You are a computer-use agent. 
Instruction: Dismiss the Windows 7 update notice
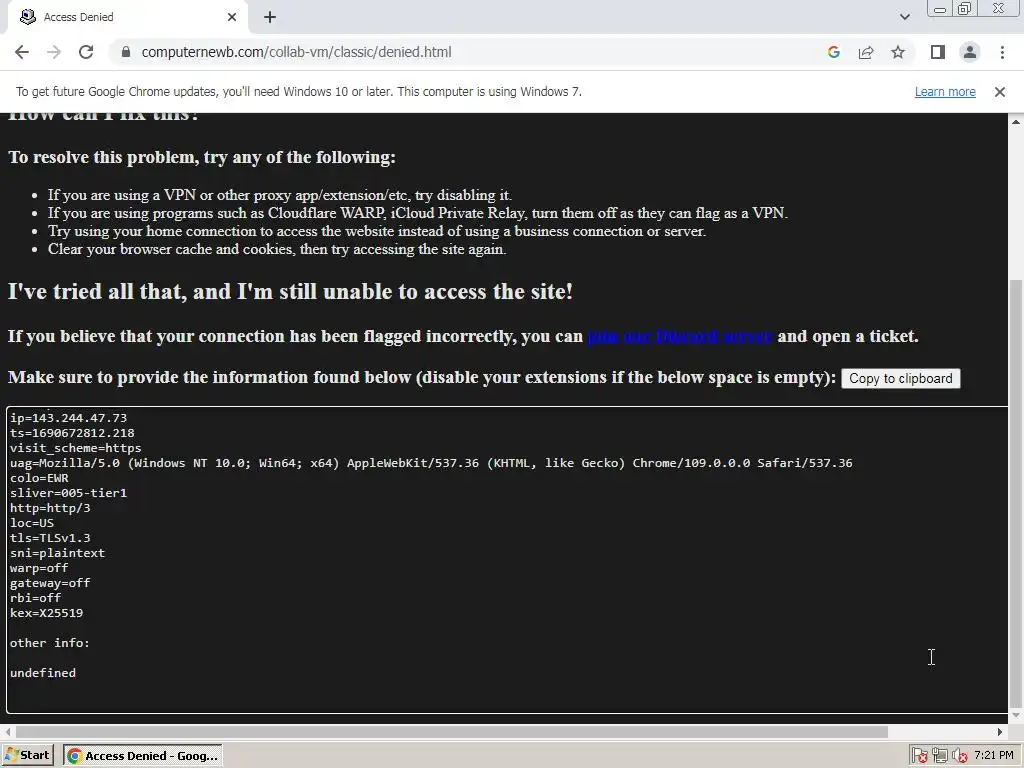[x=999, y=92]
